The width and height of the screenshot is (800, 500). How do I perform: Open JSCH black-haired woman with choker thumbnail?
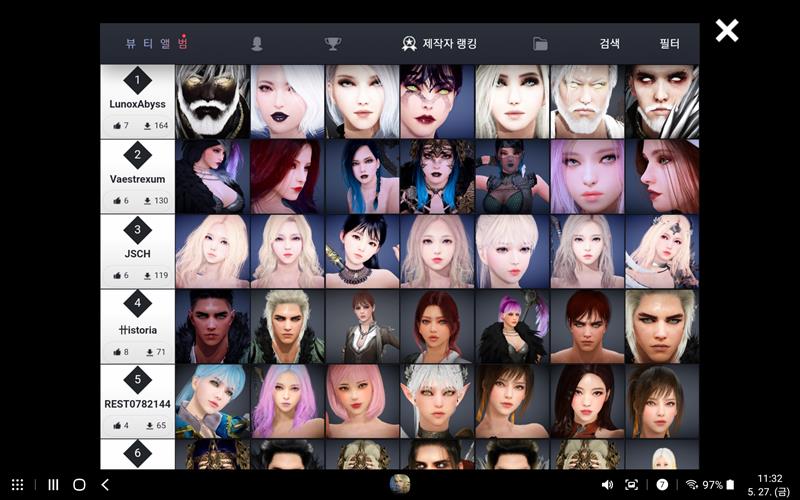point(362,252)
